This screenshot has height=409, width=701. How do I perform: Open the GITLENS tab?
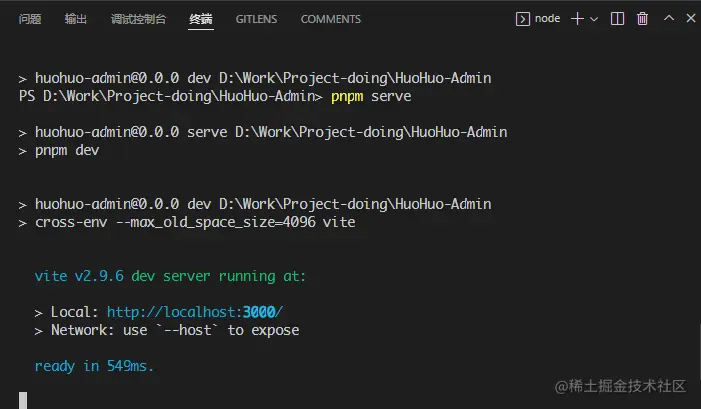click(256, 19)
